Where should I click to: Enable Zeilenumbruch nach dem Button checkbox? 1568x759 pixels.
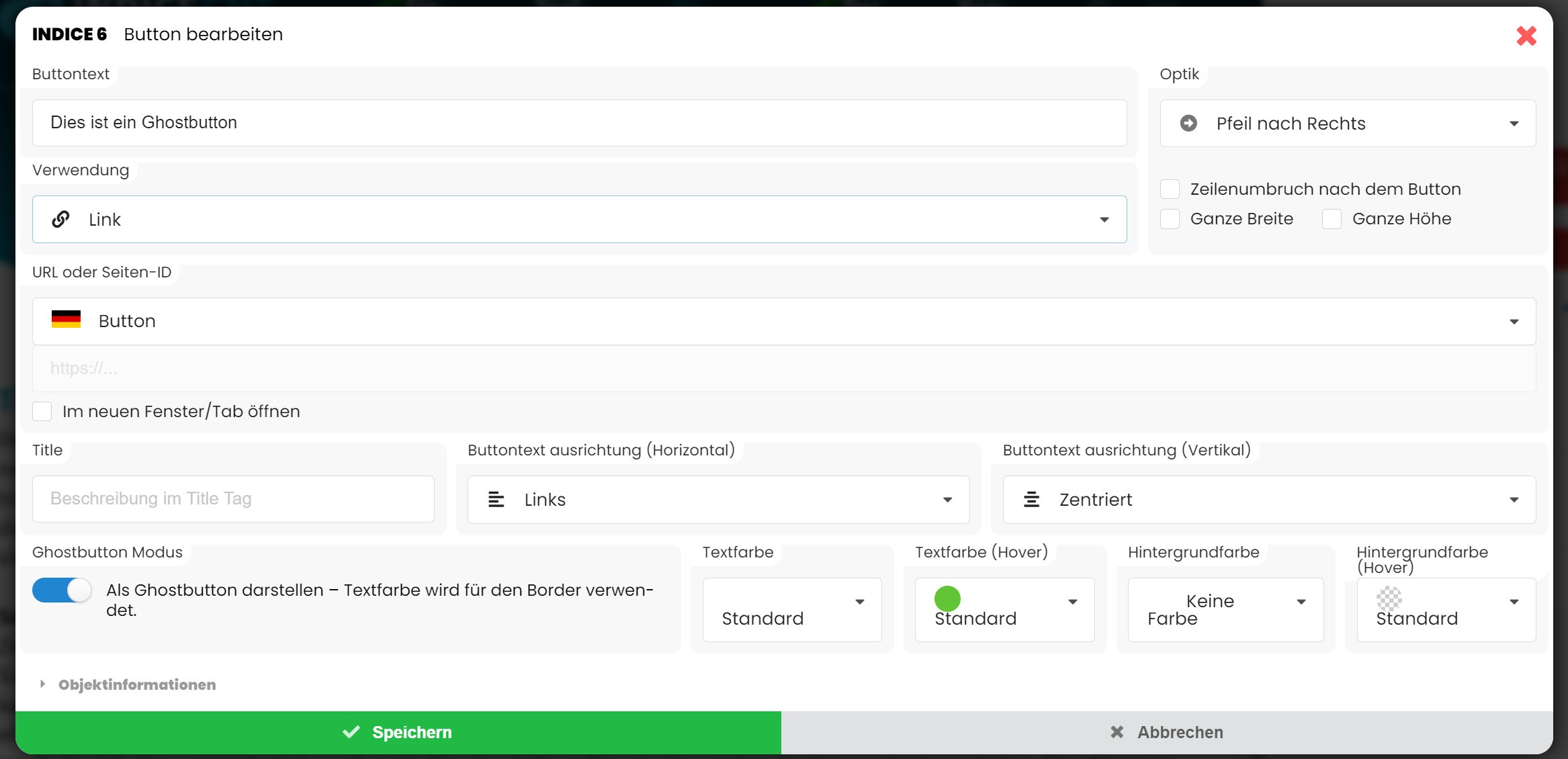pyautogui.click(x=1170, y=189)
